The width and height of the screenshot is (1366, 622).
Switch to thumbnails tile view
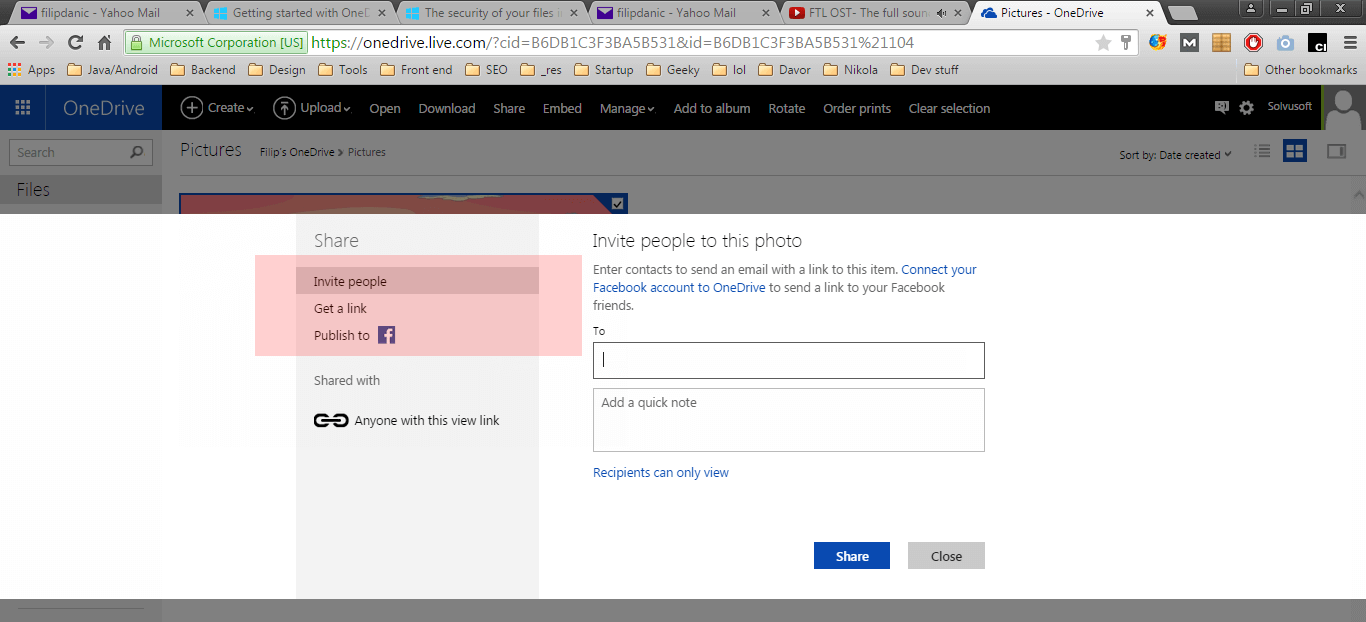tap(1295, 151)
